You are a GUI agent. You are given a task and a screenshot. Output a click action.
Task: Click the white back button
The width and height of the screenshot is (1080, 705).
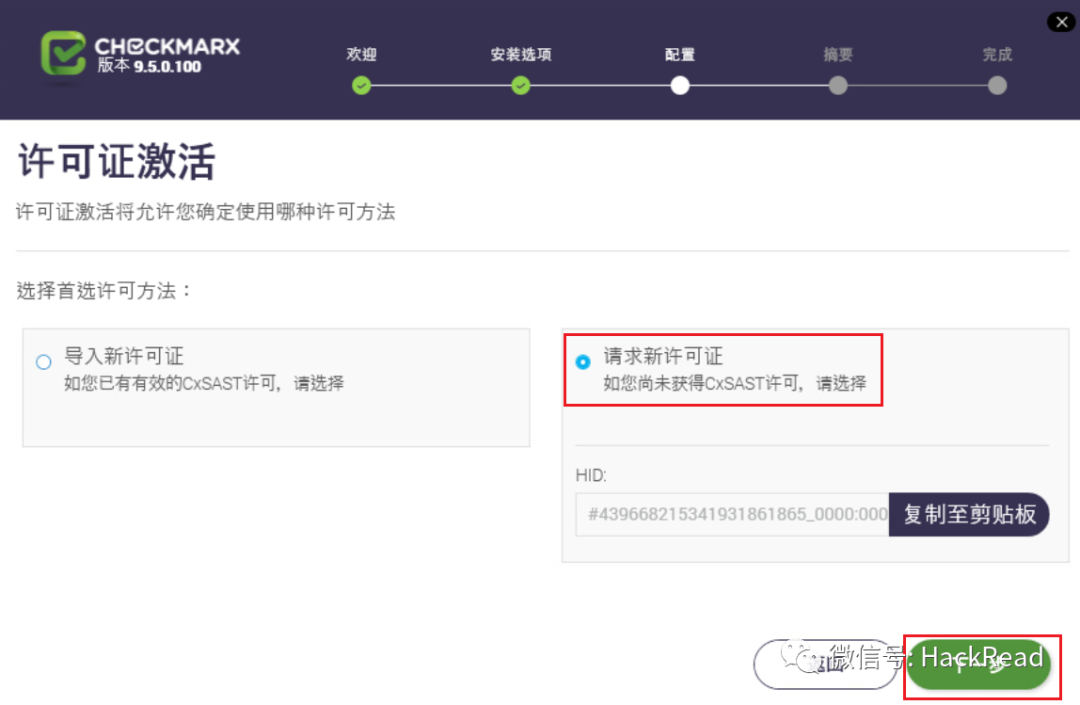pyautogui.click(x=825, y=664)
